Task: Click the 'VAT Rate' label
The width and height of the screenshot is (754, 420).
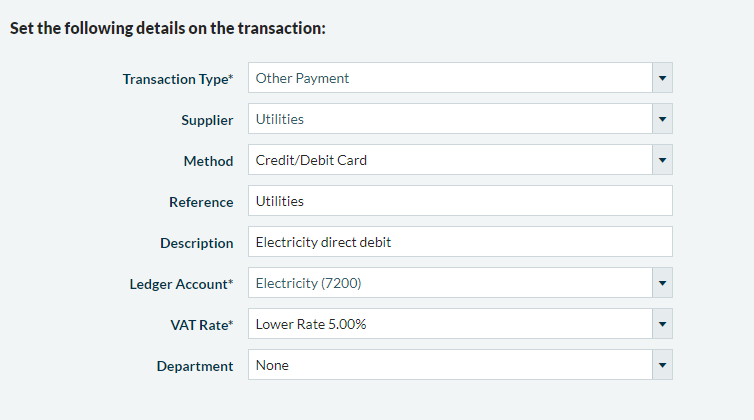Action: 198,325
